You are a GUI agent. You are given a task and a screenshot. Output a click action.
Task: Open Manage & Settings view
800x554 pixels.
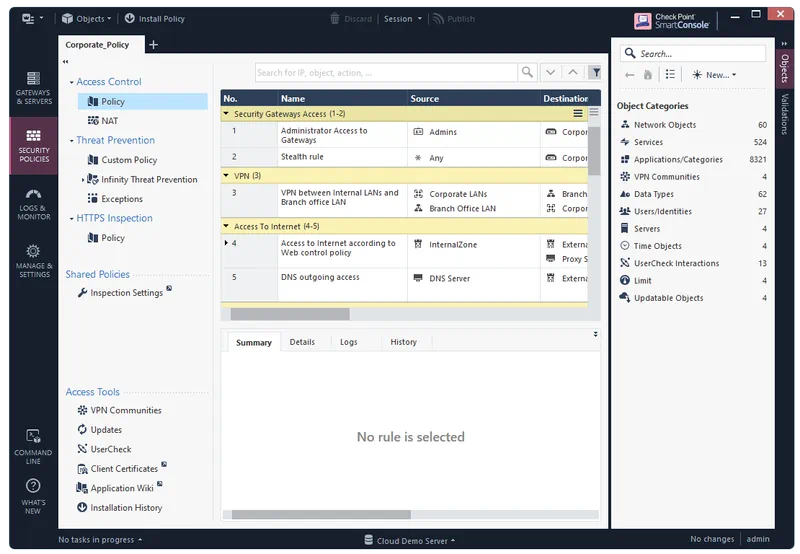33,260
